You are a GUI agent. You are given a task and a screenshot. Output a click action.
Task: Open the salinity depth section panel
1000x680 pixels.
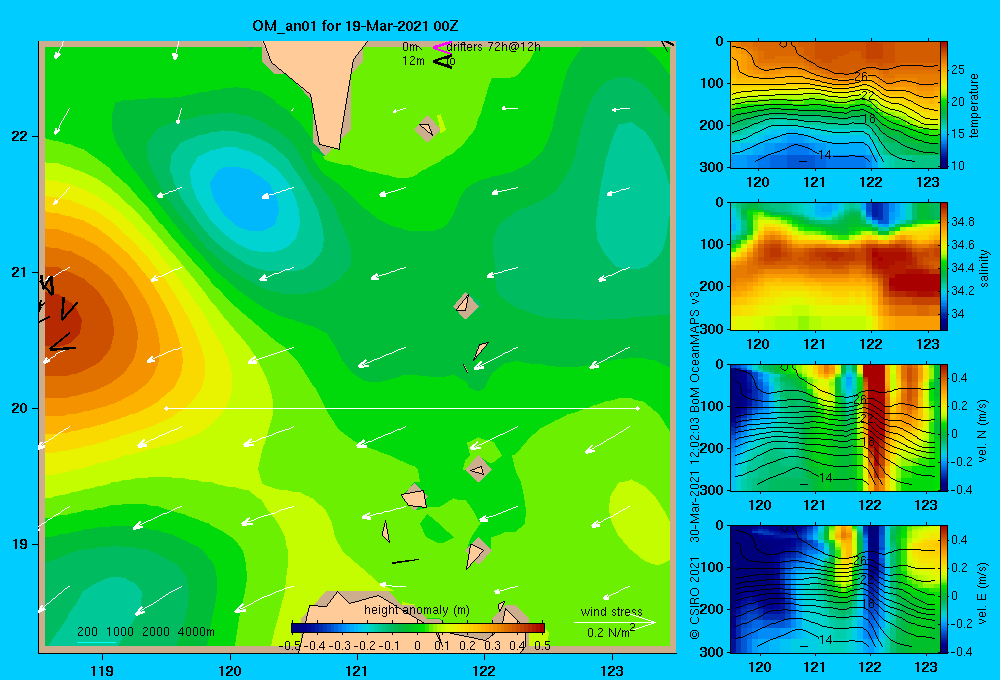(835, 266)
